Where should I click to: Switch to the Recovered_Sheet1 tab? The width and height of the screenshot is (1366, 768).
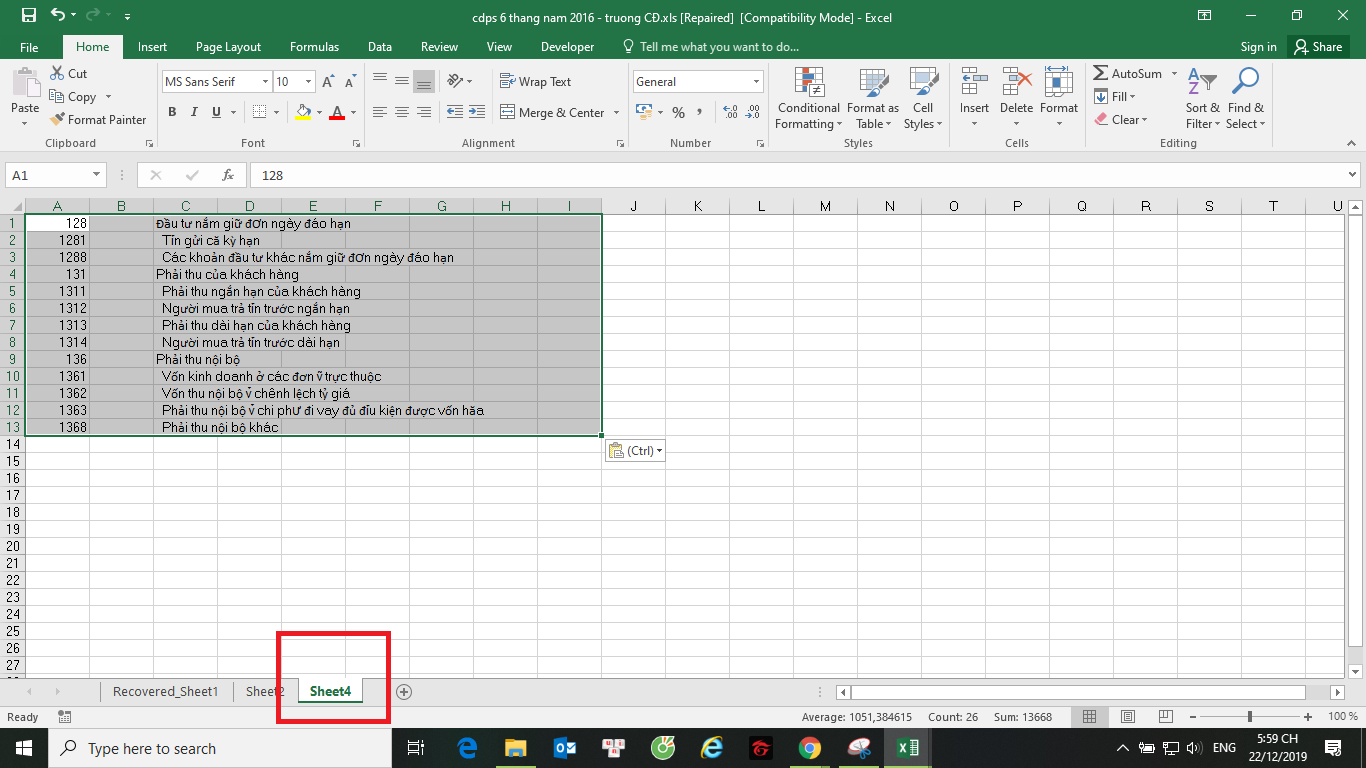[x=166, y=691]
